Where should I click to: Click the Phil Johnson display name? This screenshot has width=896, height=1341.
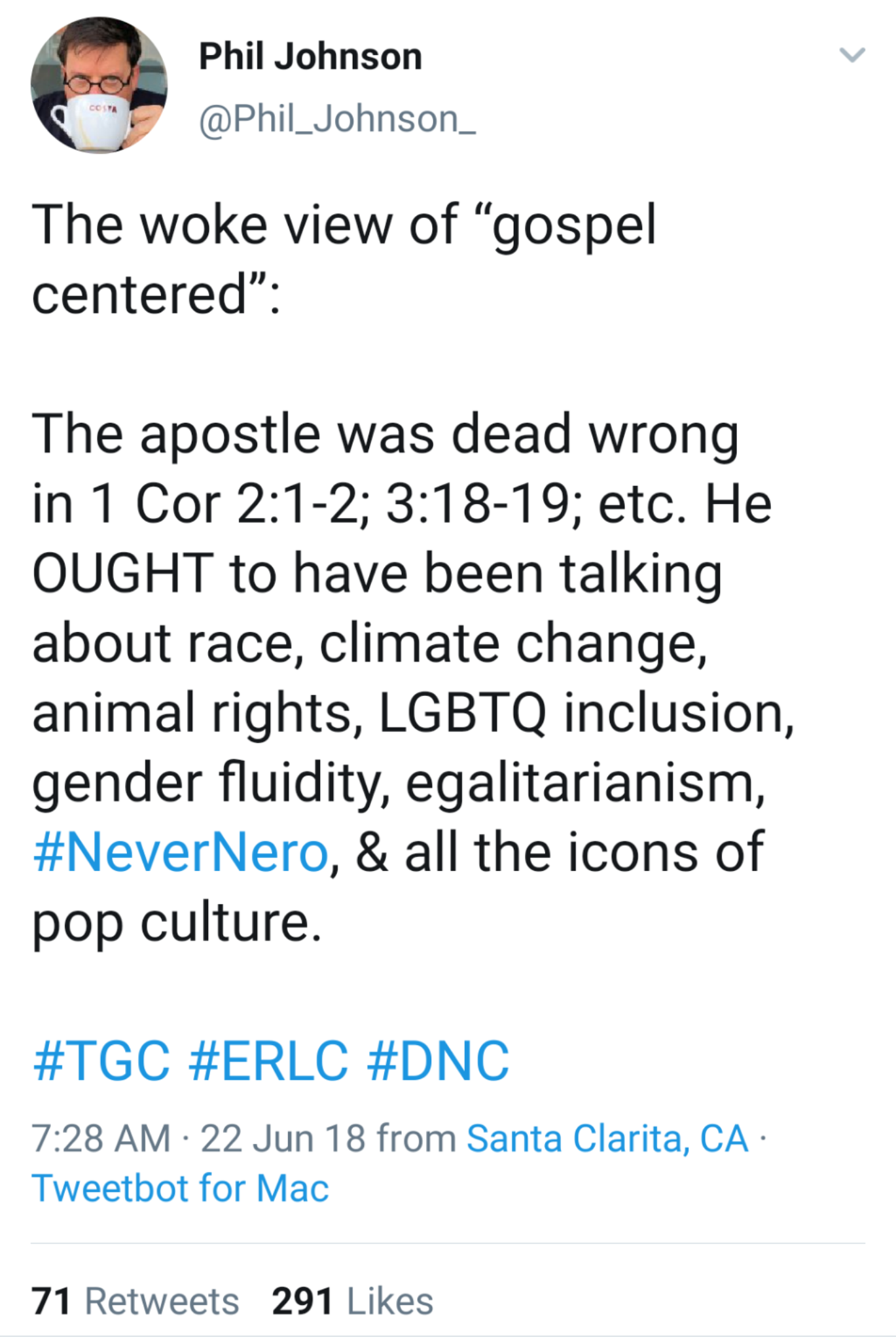[x=310, y=56]
